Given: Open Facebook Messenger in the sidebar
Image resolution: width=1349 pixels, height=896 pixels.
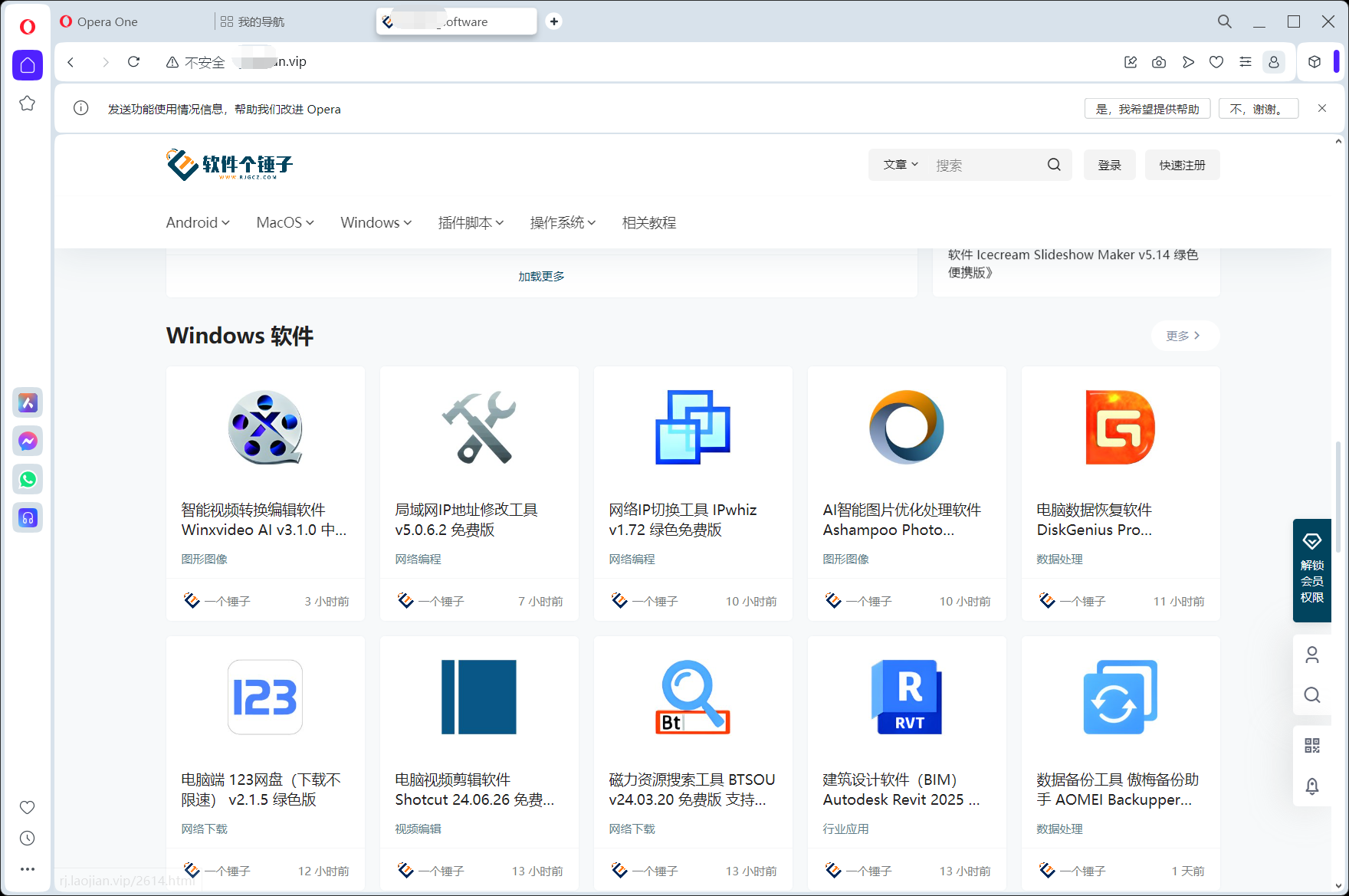Looking at the screenshot, I should 28,441.
